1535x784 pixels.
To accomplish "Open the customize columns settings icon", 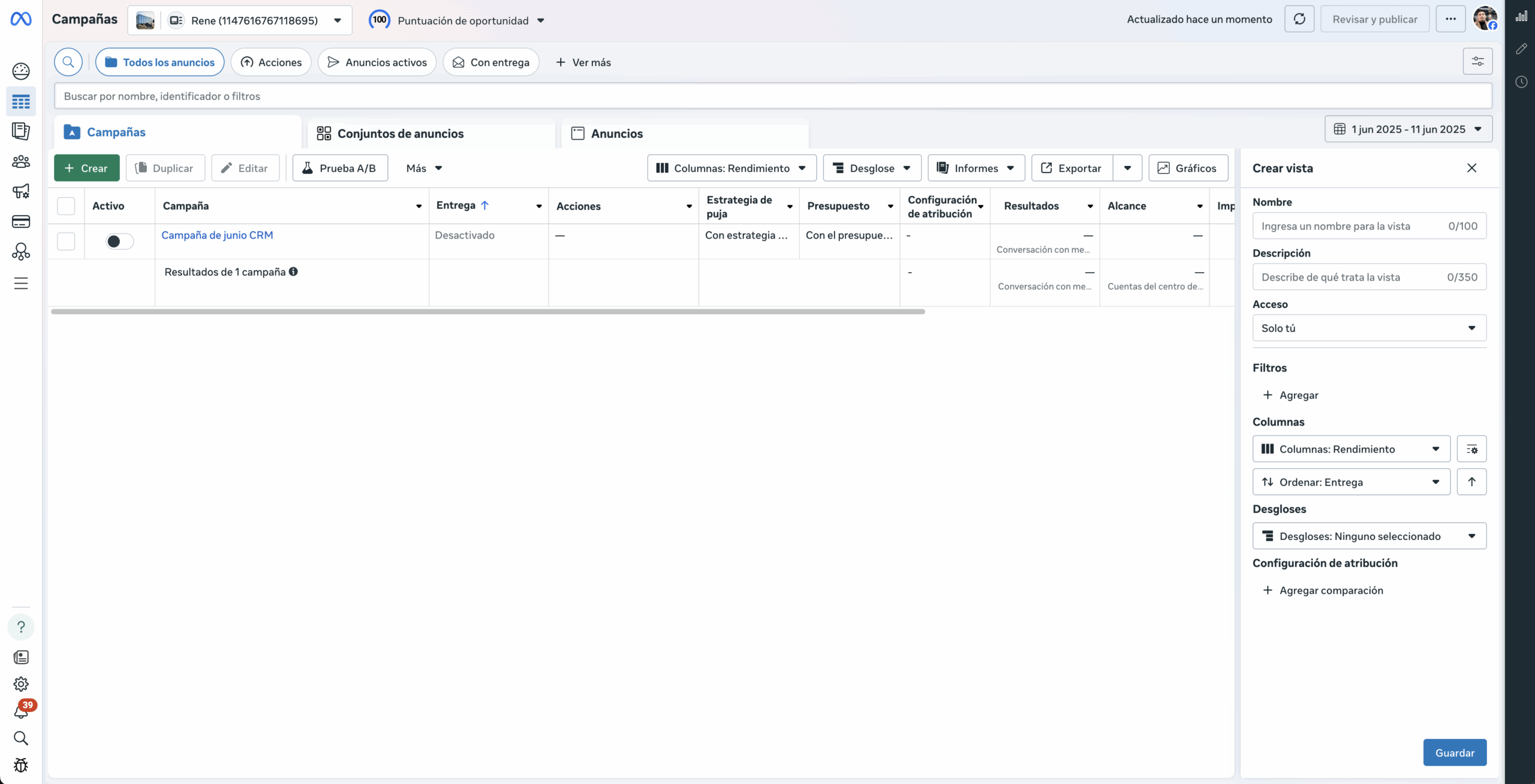I will 1471,449.
